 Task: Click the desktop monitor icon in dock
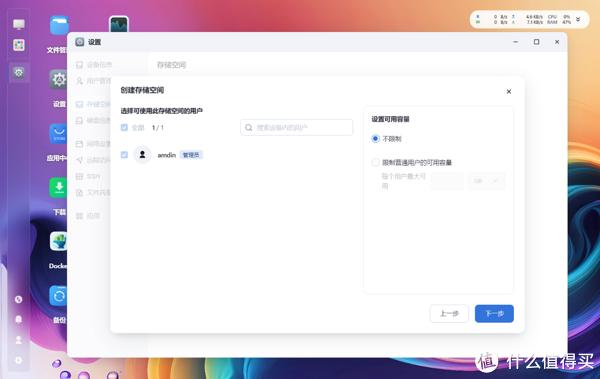pos(19,25)
